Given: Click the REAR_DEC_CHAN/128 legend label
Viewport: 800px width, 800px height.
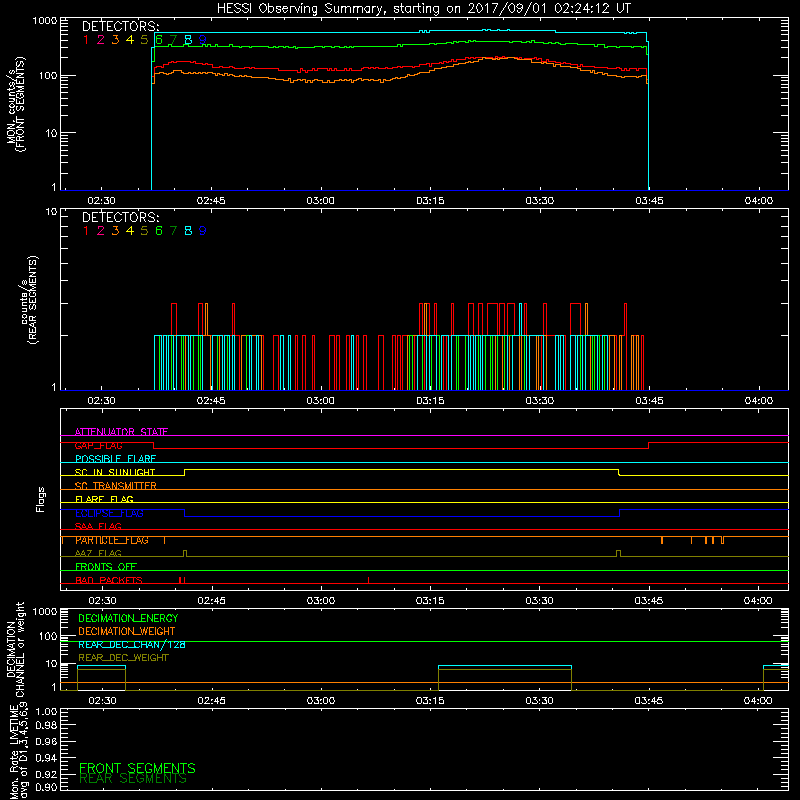Looking at the screenshot, I should point(132,645).
